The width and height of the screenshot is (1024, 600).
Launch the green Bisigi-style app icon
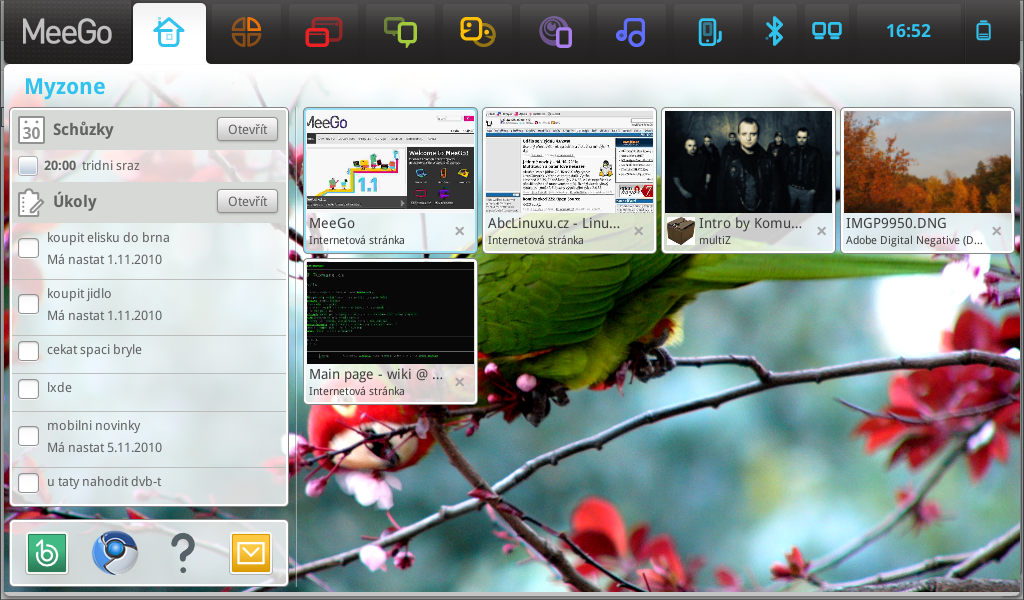(47, 553)
